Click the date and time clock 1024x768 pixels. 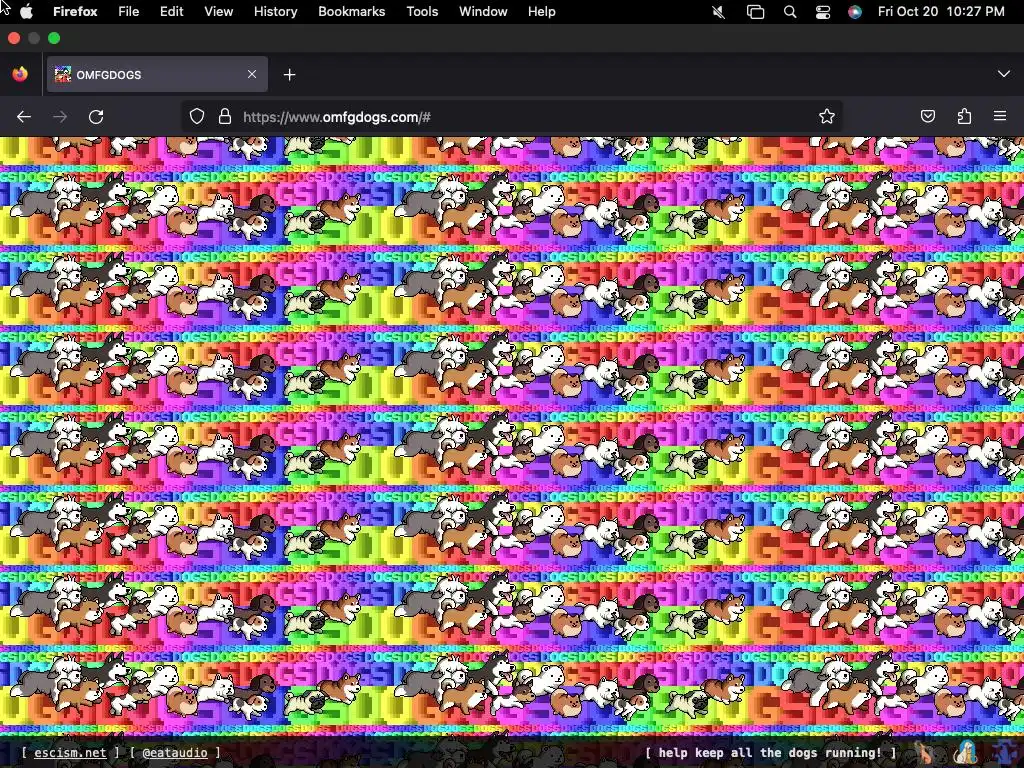coord(941,12)
